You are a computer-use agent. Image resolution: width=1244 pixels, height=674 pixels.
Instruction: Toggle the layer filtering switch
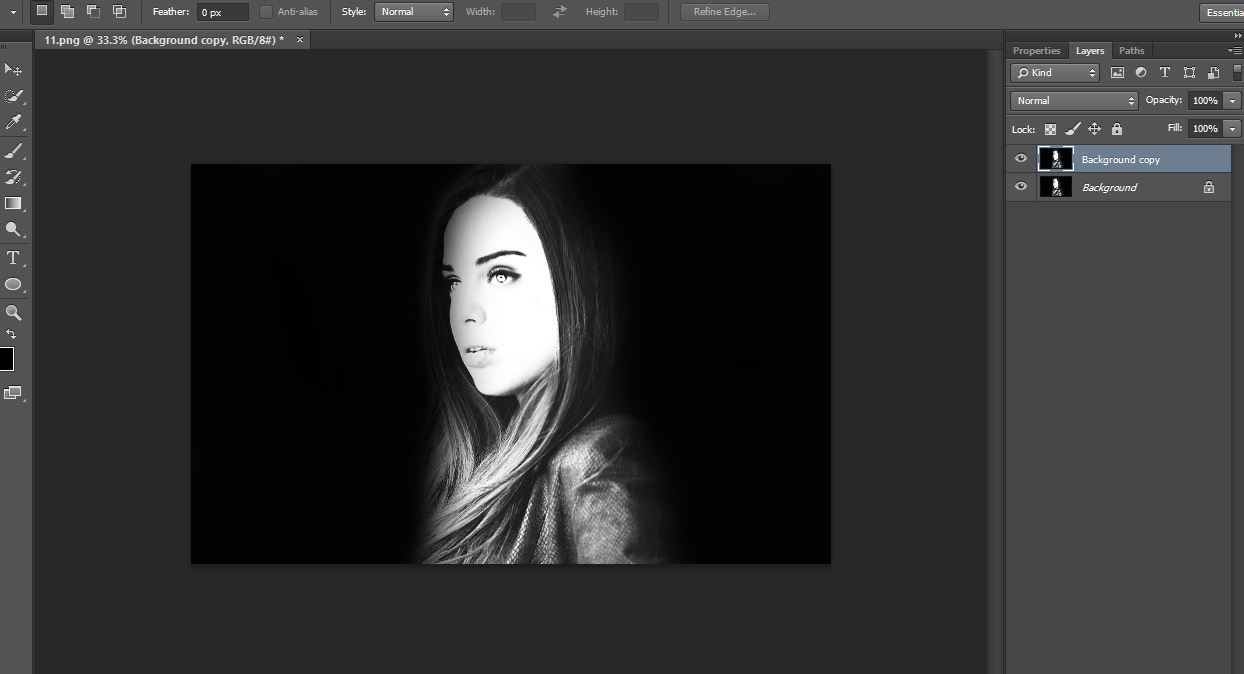[1238, 73]
